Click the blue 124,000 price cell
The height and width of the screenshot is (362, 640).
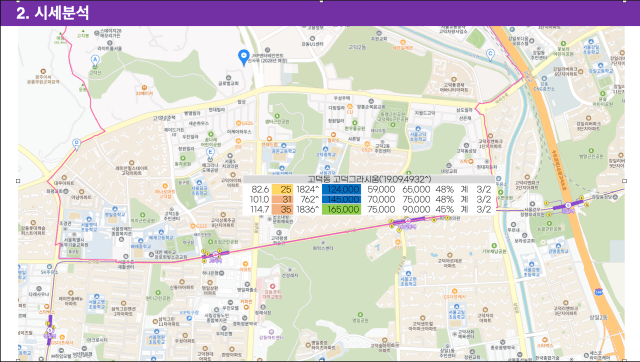341,189
